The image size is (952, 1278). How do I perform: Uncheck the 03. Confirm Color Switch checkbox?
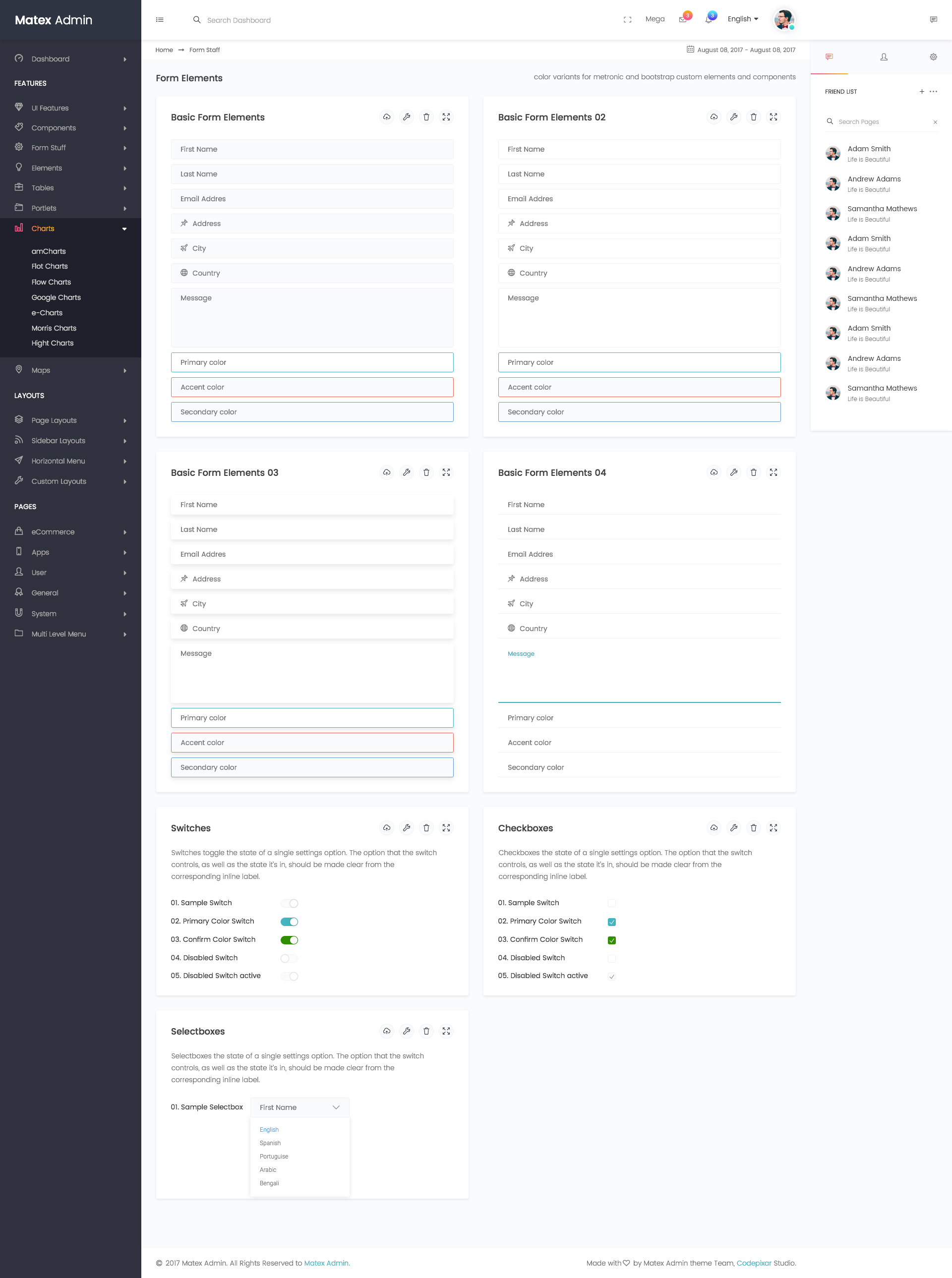coord(612,940)
